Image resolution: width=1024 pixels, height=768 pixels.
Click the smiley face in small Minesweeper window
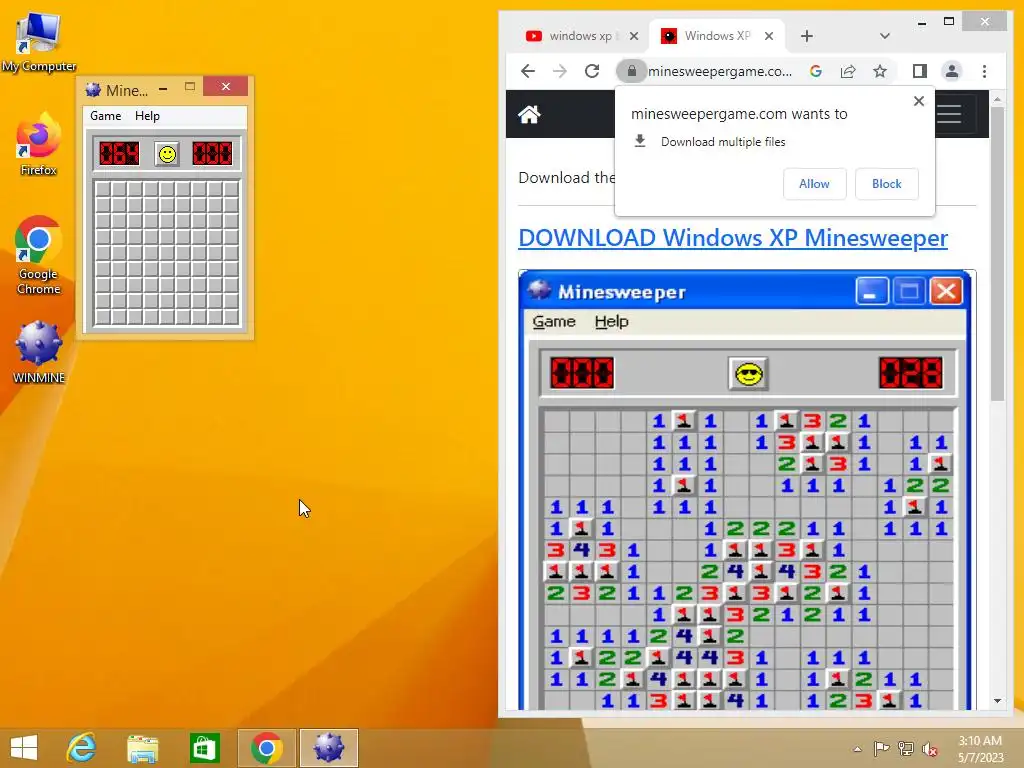click(167, 154)
